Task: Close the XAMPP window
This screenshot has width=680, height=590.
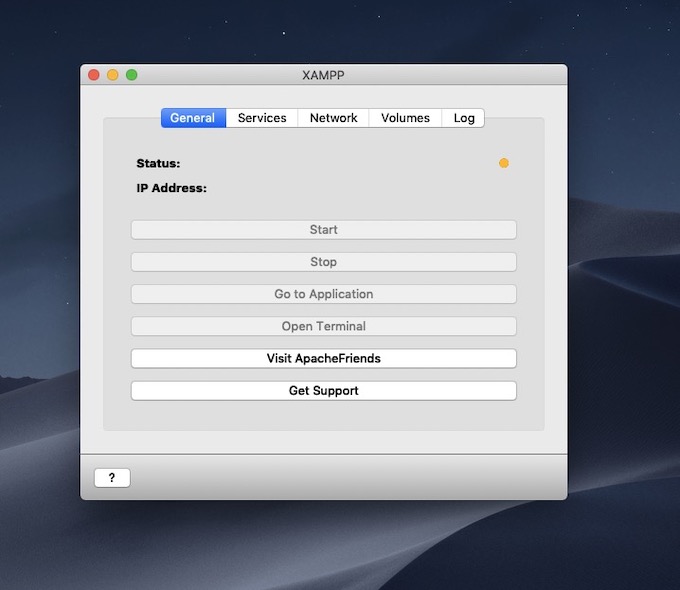Action: pyautogui.click(x=94, y=75)
